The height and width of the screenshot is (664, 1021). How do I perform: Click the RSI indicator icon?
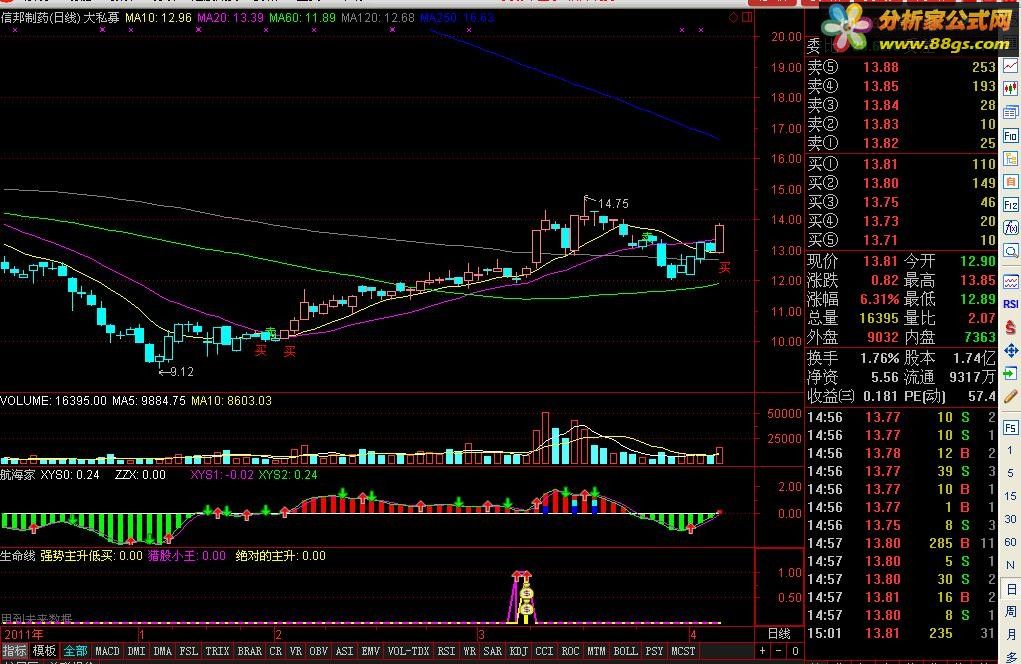click(x=1011, y=304)
